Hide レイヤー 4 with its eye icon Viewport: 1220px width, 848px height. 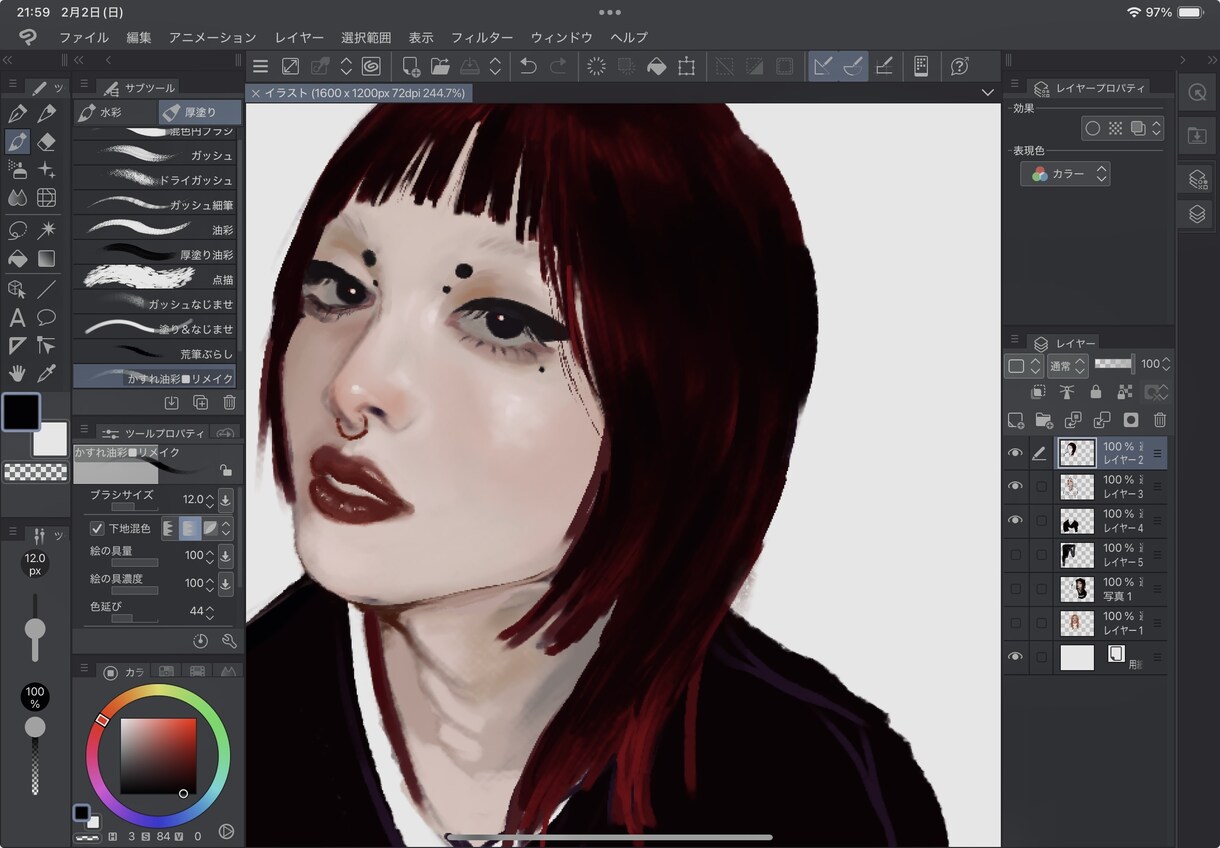(x=1015, y=521)
